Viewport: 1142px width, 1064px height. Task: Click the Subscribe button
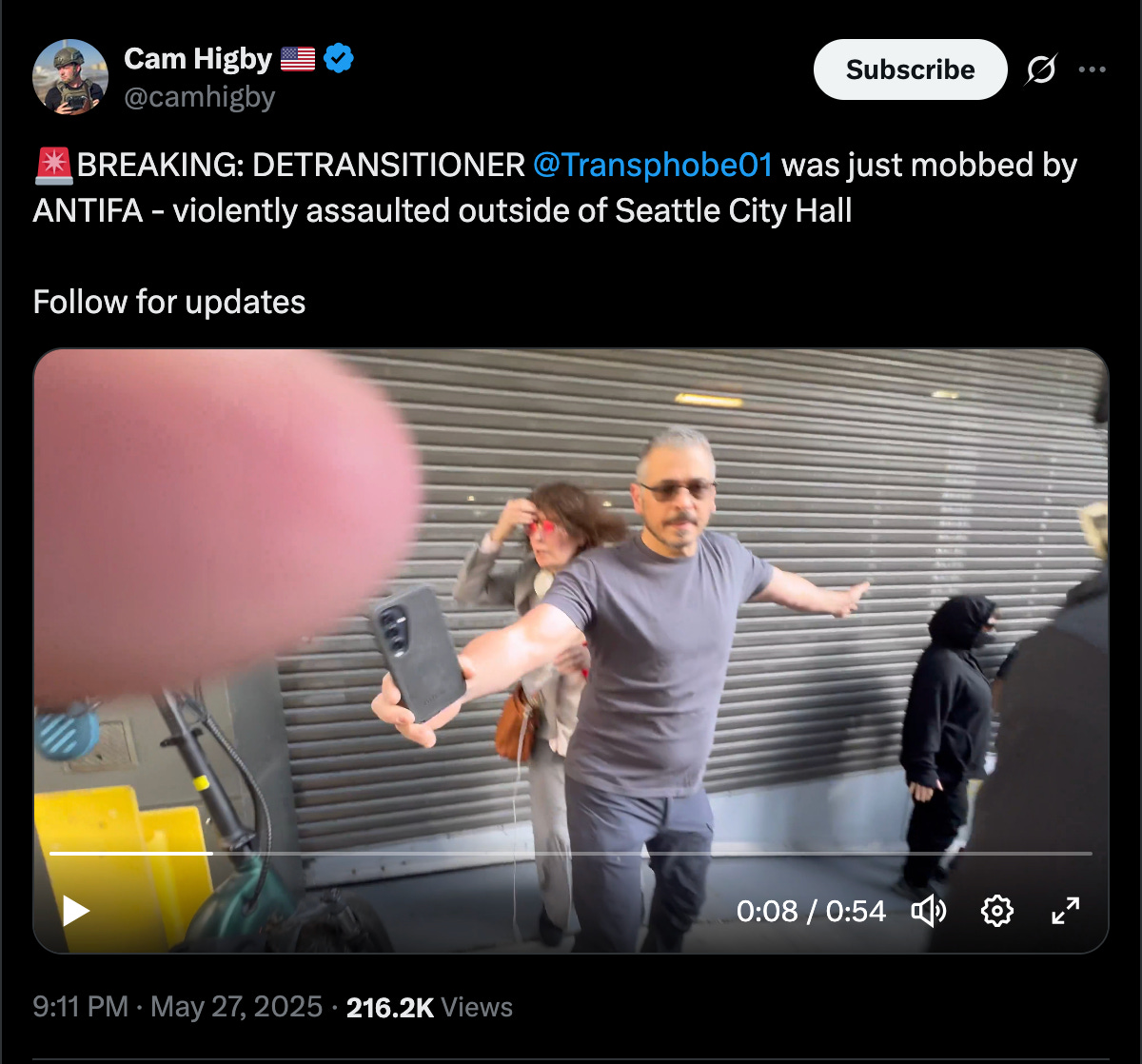point(910,69)
